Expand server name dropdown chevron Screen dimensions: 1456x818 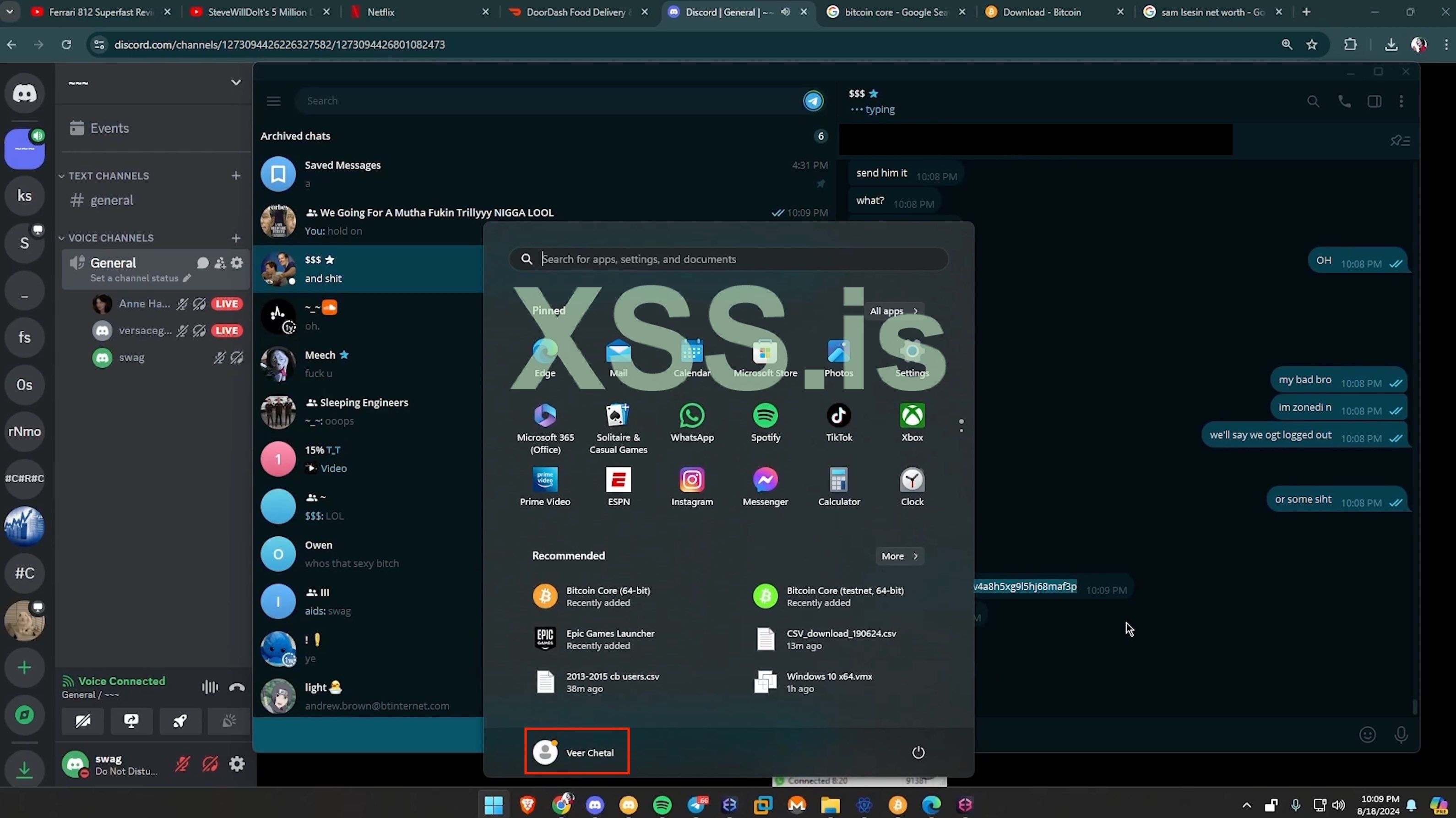click(x=236, y=82)
